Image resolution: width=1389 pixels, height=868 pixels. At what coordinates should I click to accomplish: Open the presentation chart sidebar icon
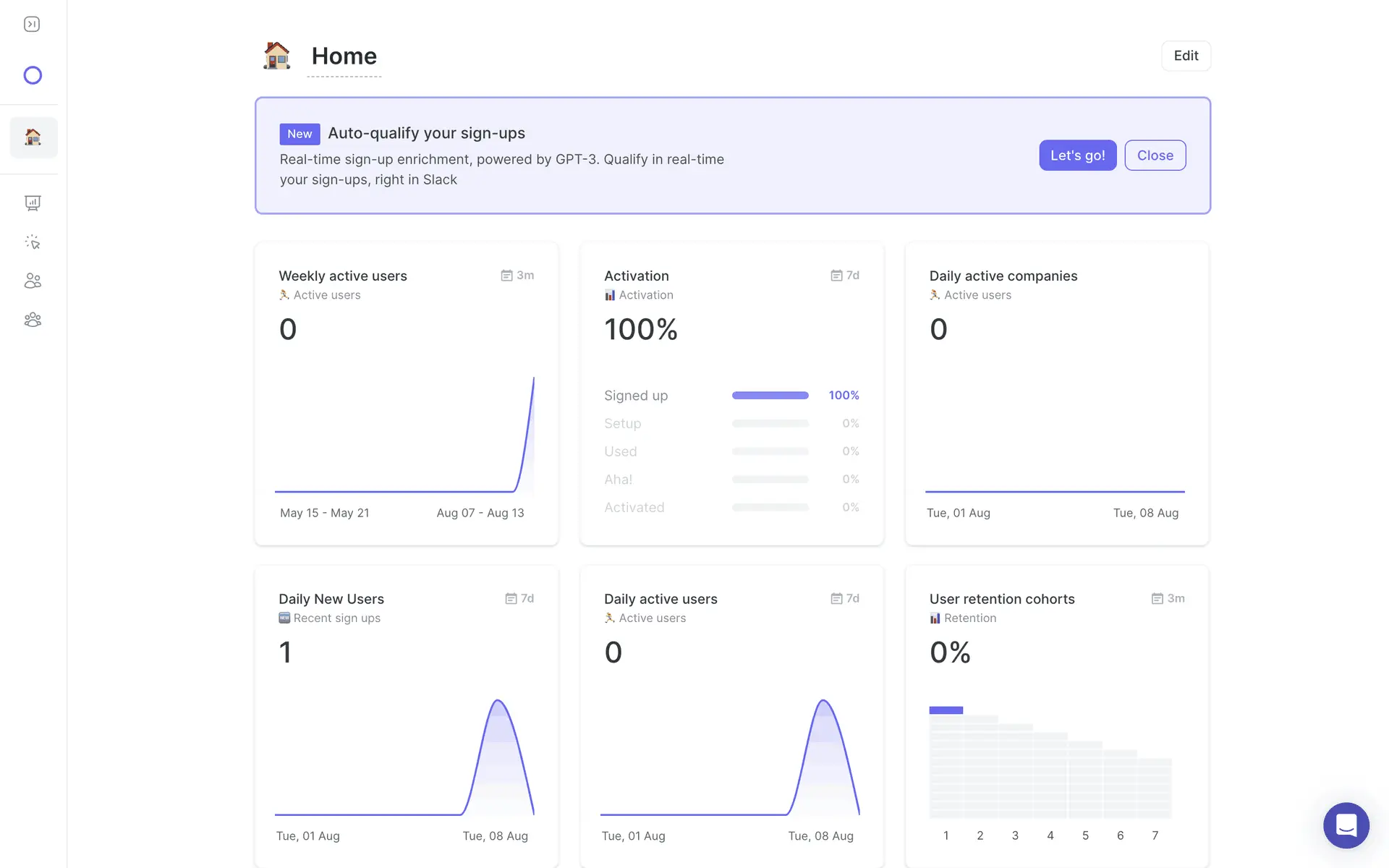tap(33, 203)
